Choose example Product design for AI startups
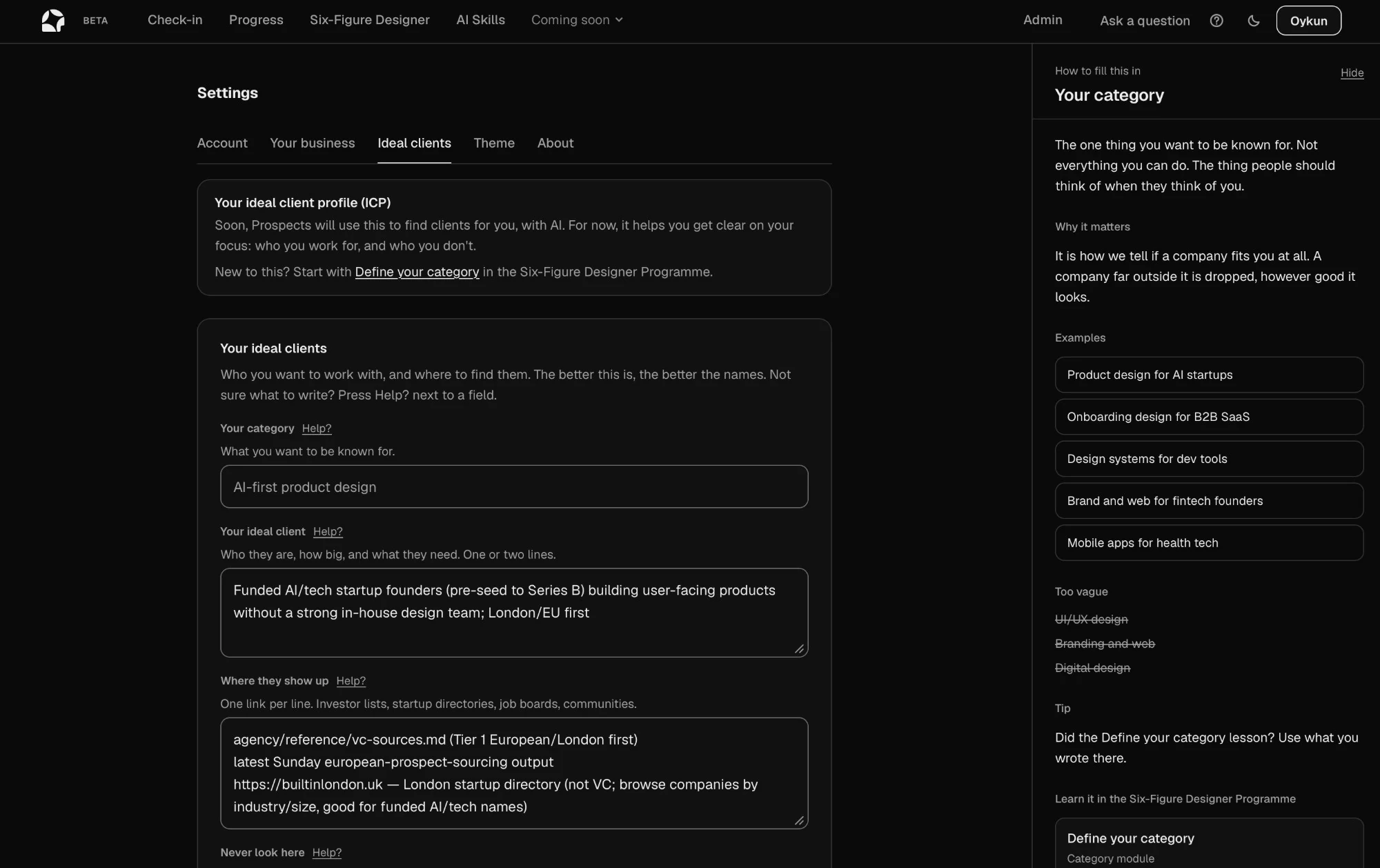 pos(1209,375)
